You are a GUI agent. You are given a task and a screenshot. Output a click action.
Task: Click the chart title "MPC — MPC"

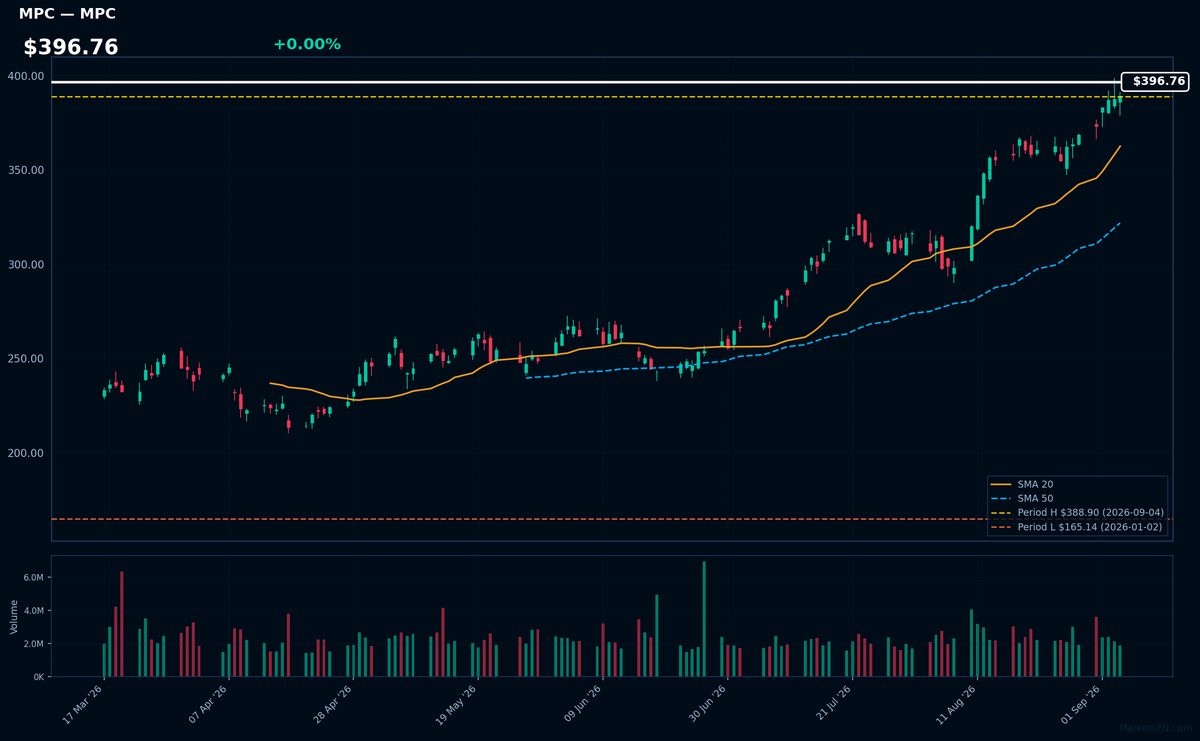(x=67, y=14)
